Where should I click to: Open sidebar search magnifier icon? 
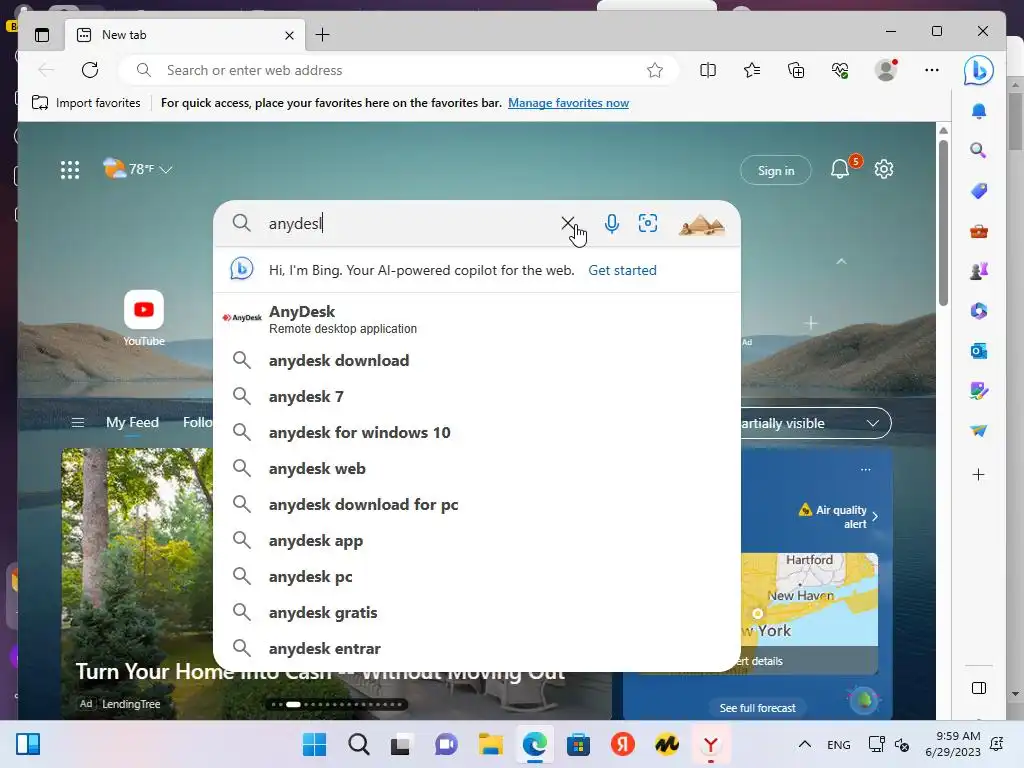point(978,151)
